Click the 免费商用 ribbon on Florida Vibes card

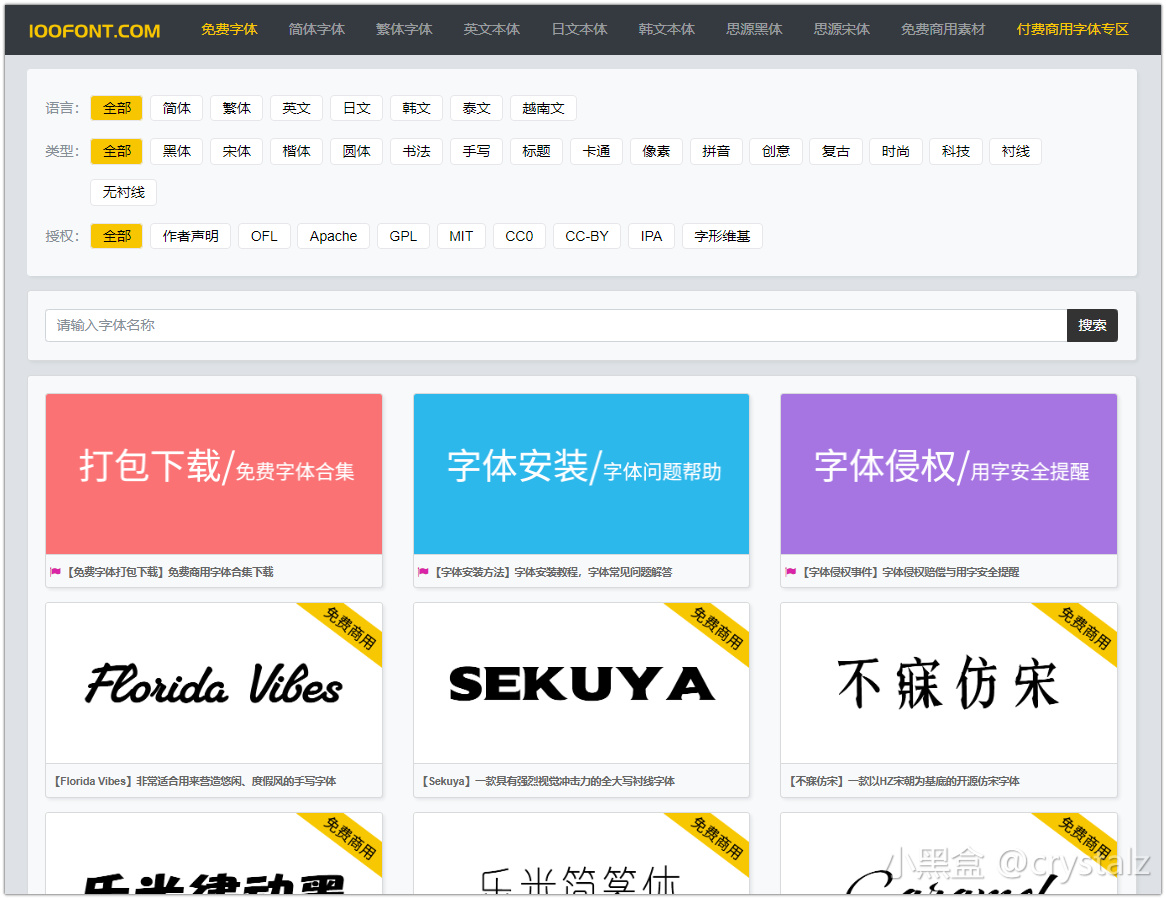tap(347, 629)
